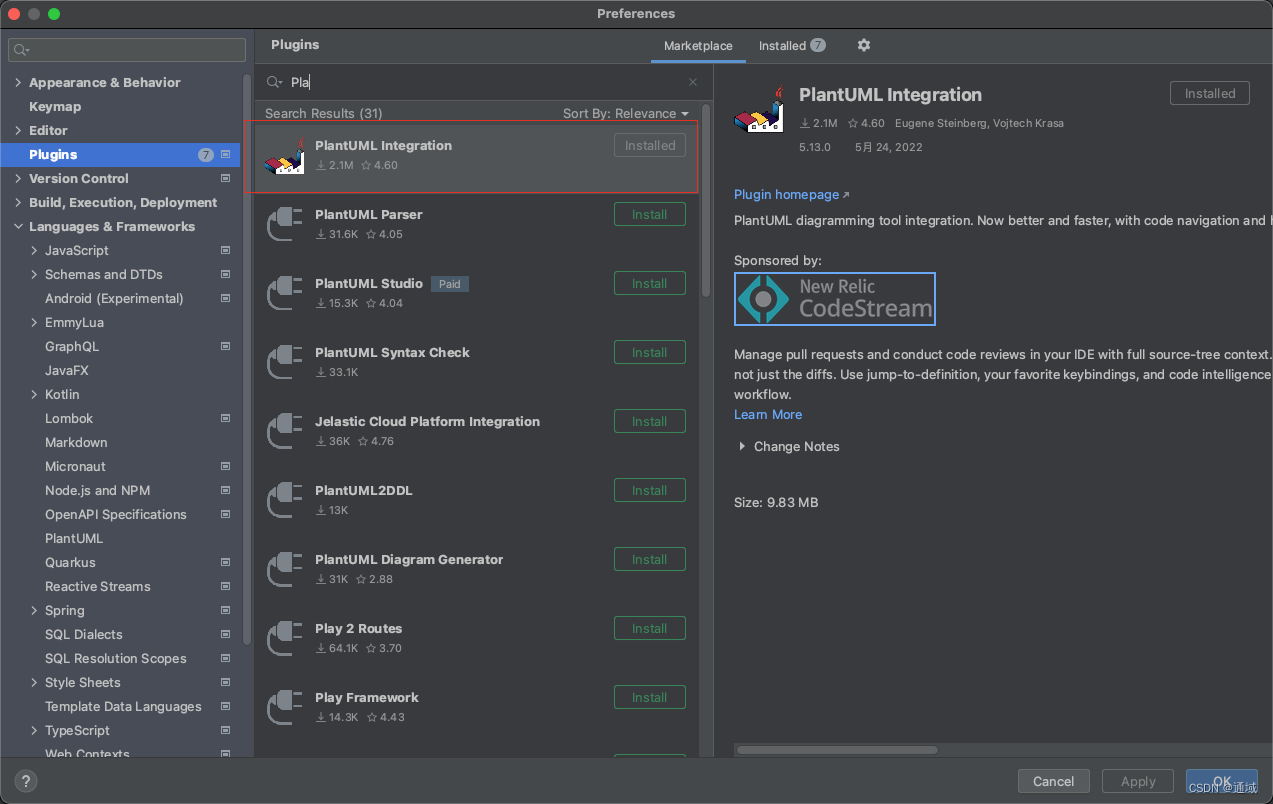This screenshot has height=804, width=1273.
Task: Click project-level icon beside Version Control
Action: coord(225,179)
